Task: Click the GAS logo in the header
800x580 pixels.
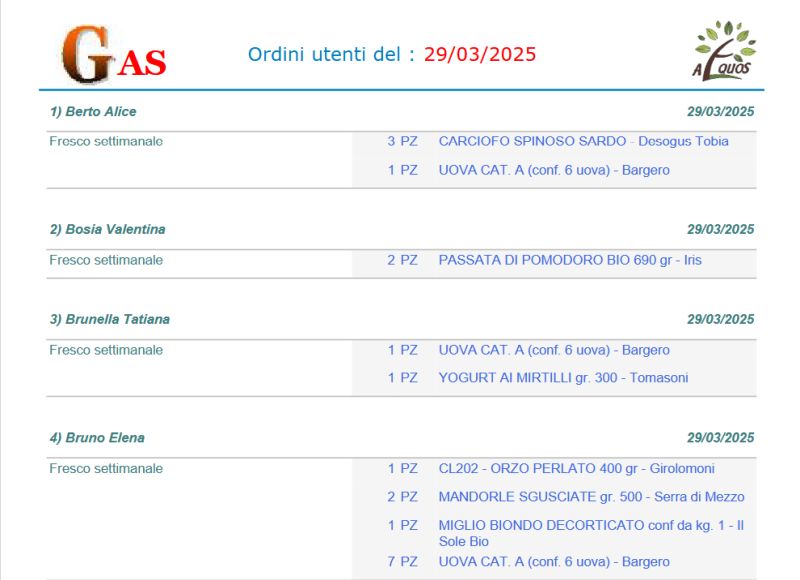Action: click(113, 55)
